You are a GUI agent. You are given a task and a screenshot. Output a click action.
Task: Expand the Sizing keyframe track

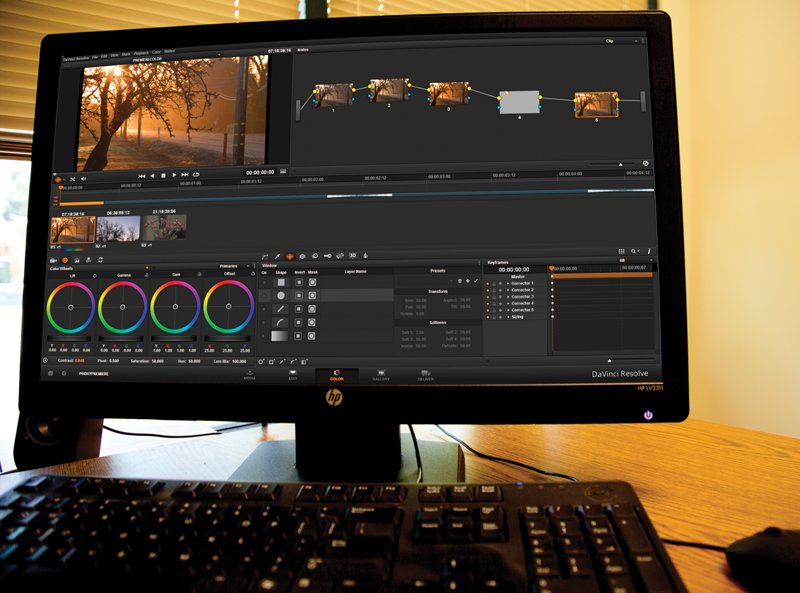point(509,315)
